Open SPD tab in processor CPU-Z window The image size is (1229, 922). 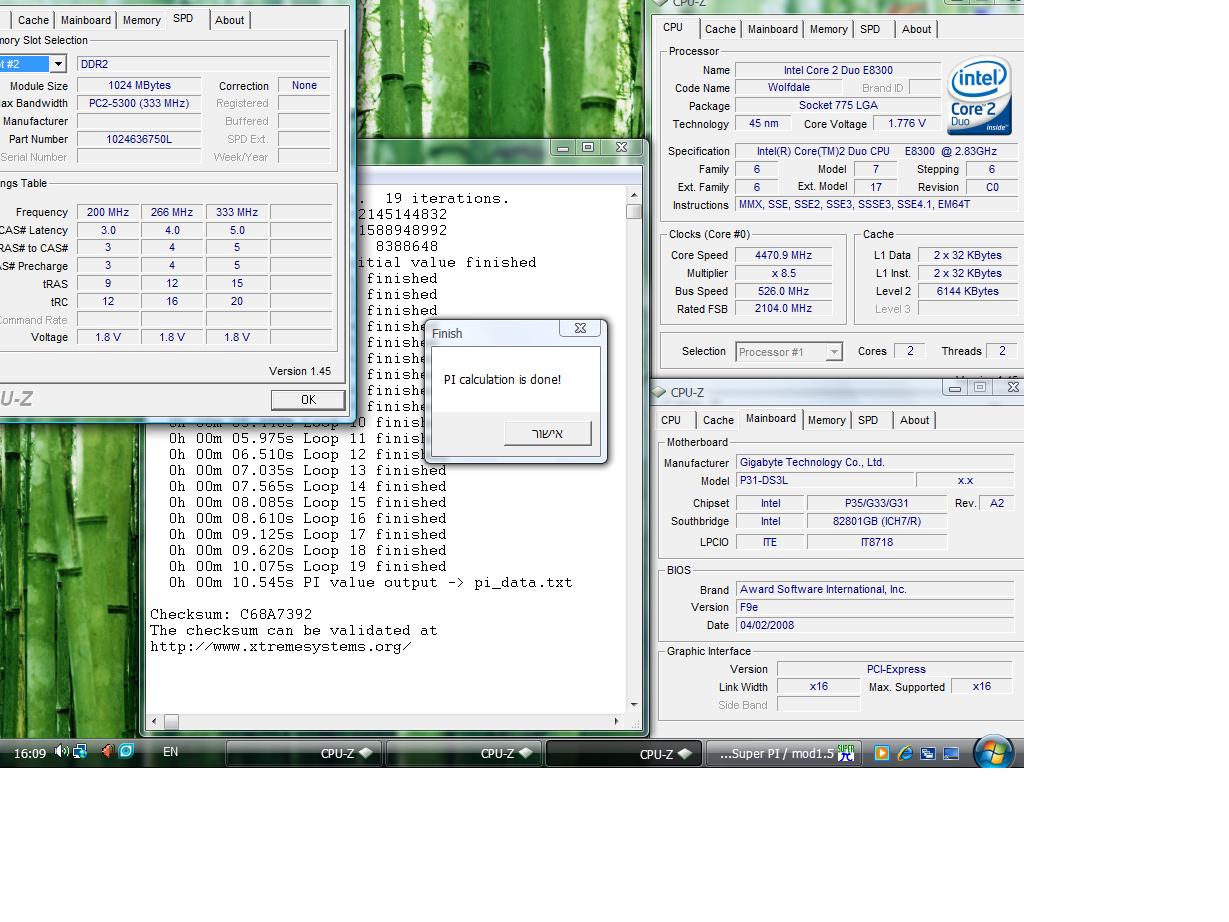click(870, 29)
